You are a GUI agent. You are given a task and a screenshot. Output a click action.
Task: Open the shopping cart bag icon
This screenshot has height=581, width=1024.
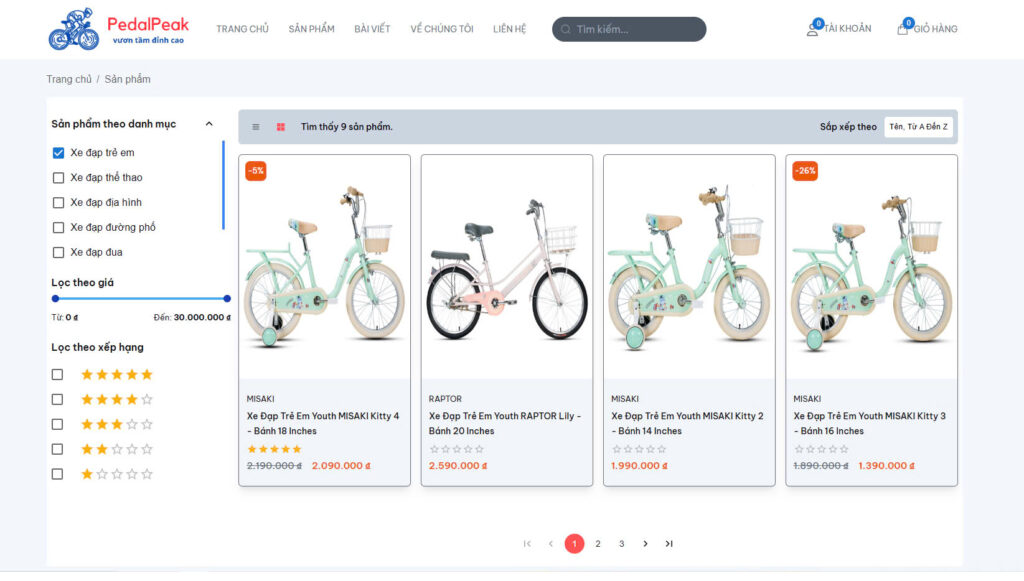coord(902,29)
